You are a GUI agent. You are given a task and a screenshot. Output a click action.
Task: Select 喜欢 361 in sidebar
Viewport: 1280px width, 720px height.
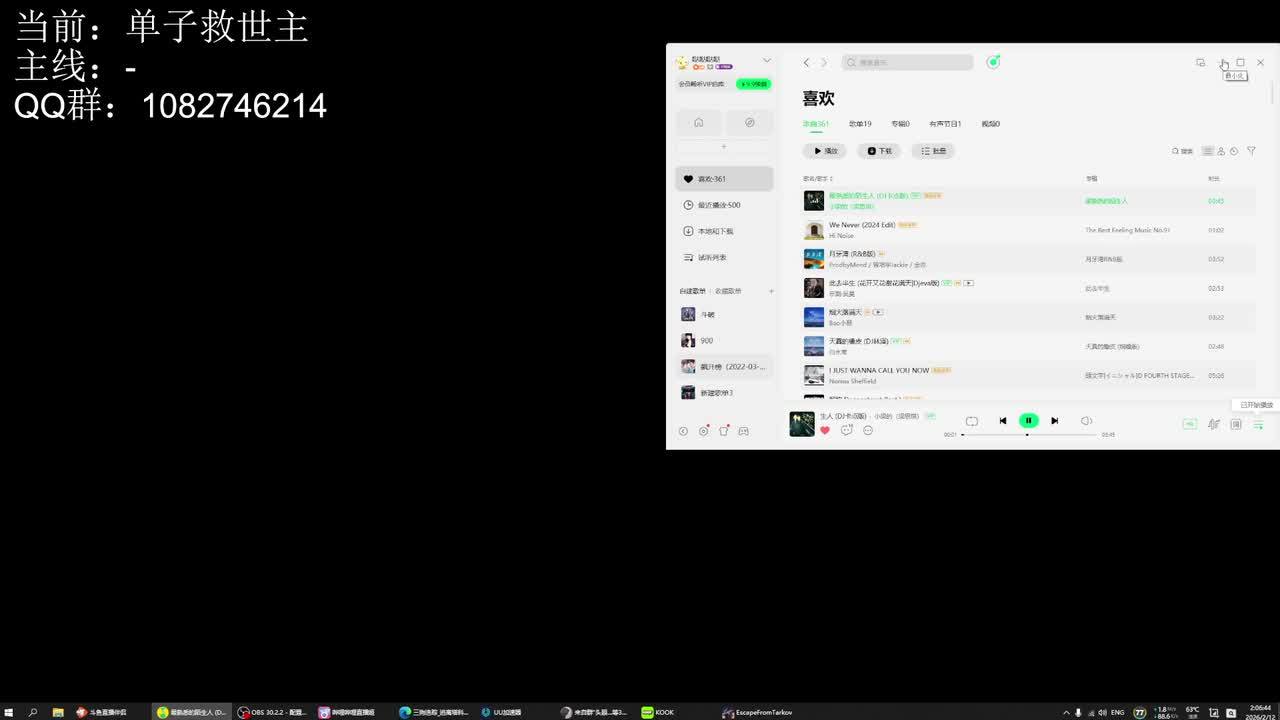click(x=724, y=179)
